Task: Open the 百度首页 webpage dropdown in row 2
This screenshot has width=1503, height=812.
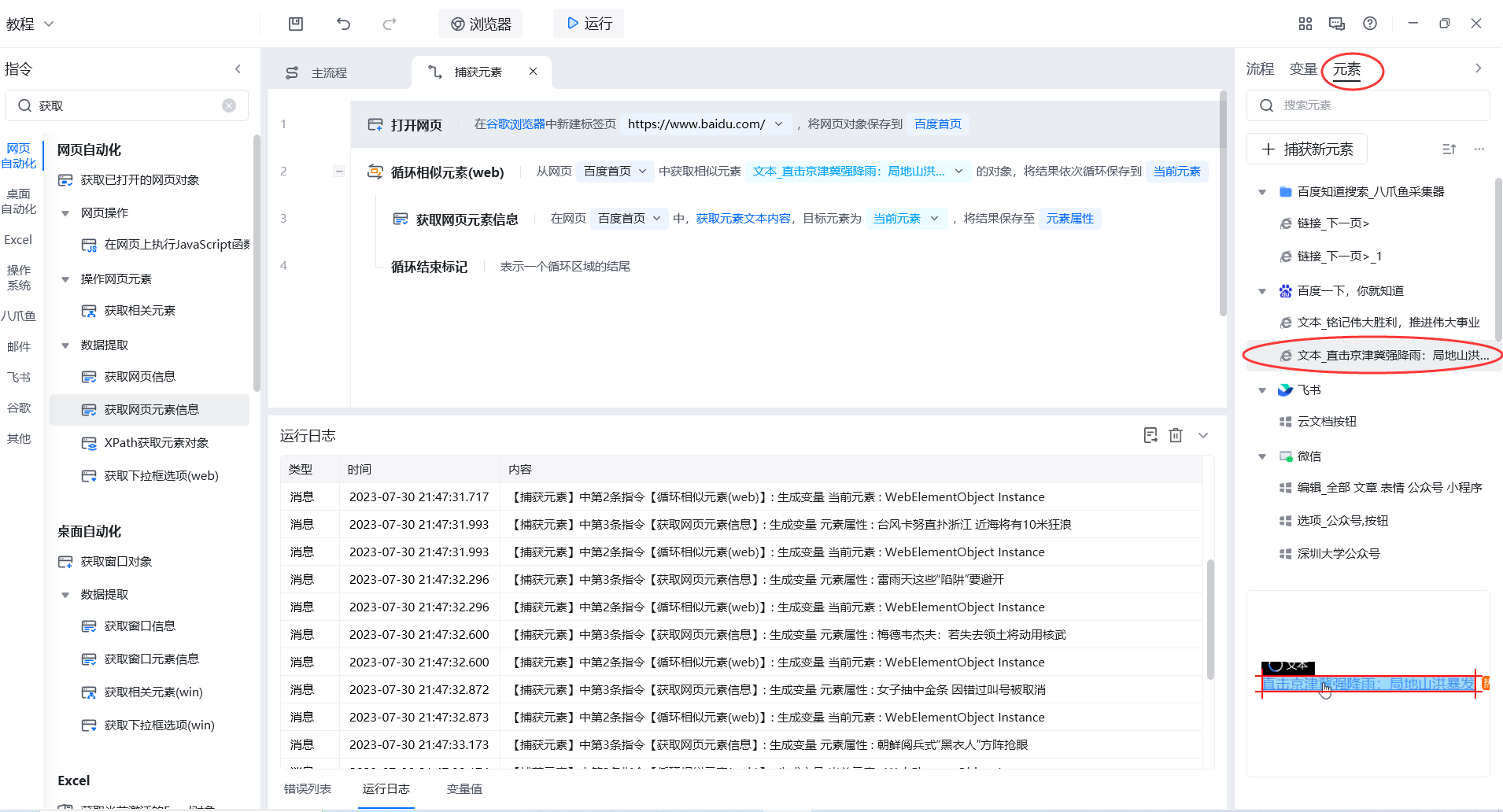Action: (615, 172)
